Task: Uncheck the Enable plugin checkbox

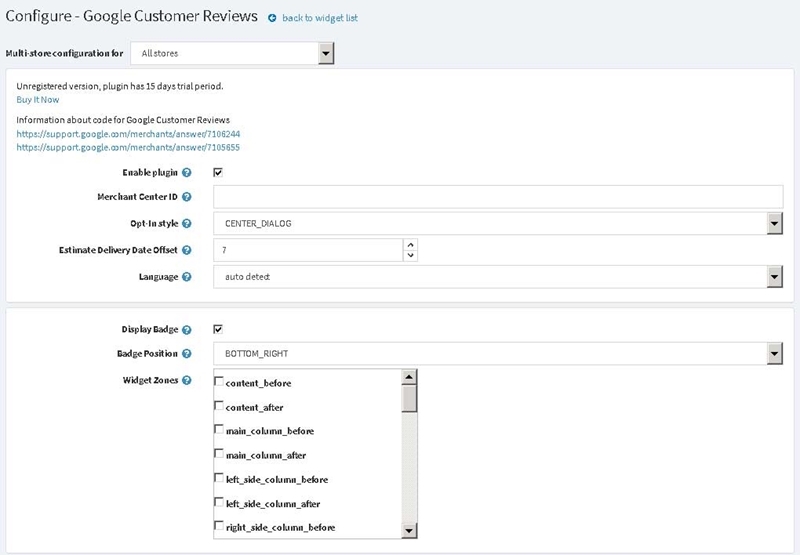Action: (x=218, y=172)
